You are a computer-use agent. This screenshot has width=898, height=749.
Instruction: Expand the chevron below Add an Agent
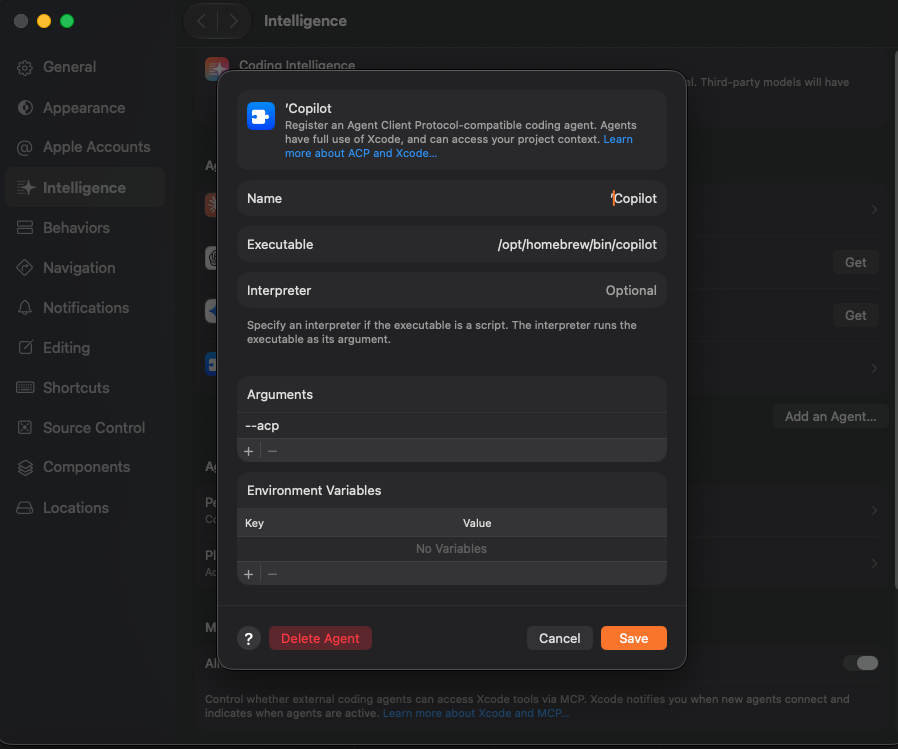click(874, 510)
